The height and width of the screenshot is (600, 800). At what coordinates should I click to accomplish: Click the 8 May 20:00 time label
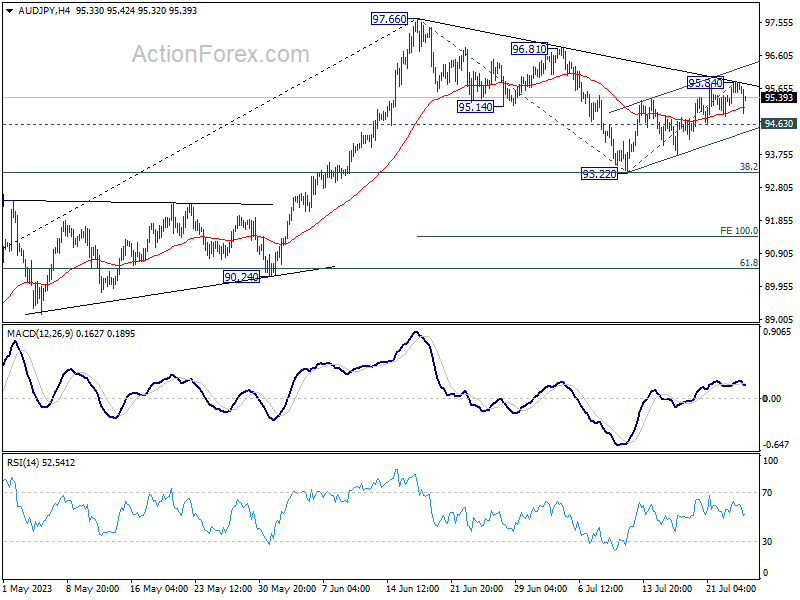tap(93, 589)
